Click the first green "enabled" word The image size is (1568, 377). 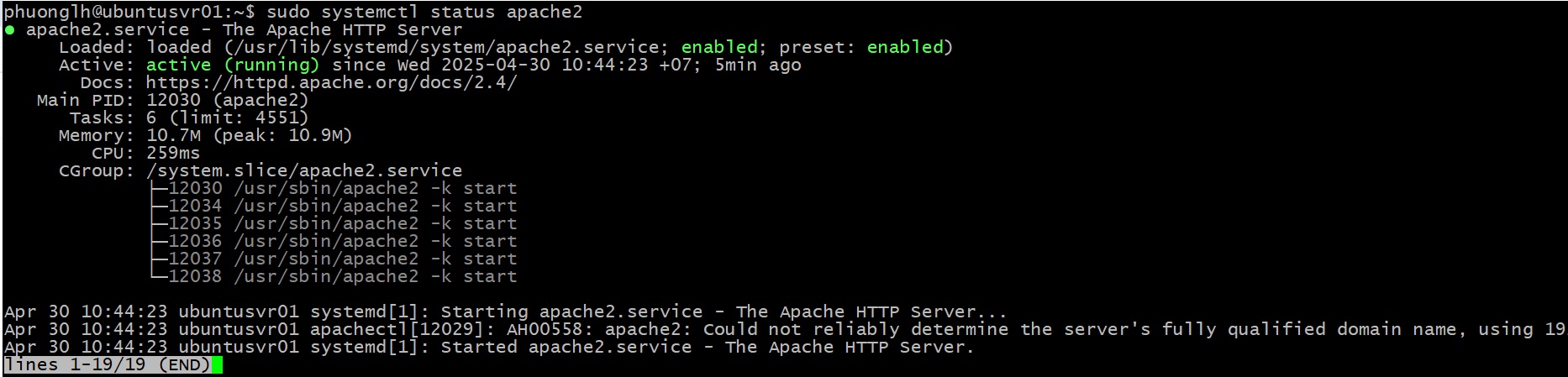point(718,48)
